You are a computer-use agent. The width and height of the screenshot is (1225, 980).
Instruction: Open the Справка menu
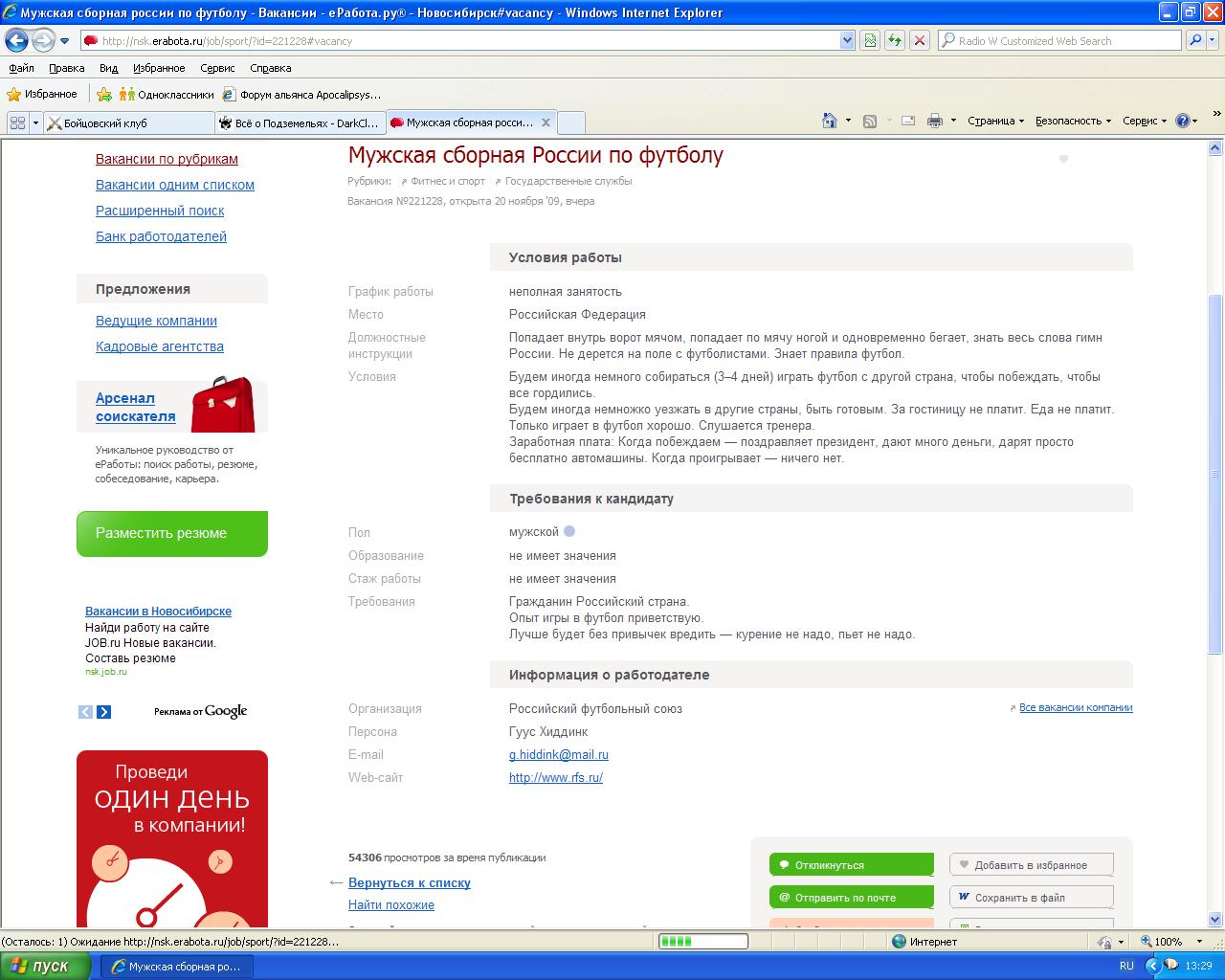tap(270, 68)
